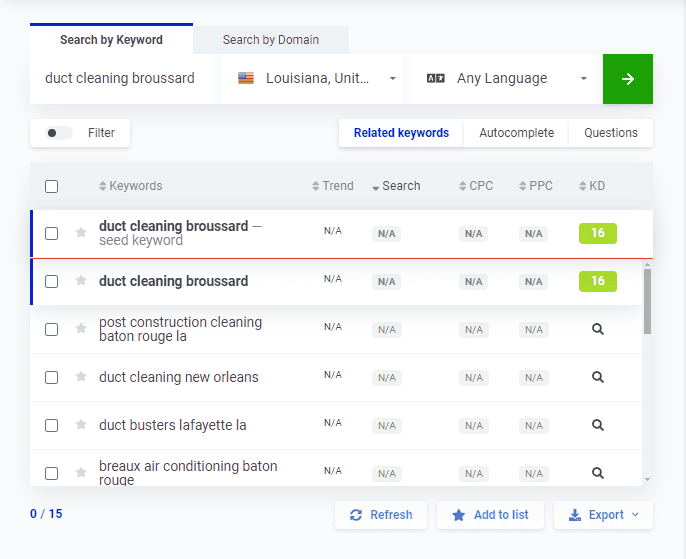Click the Add to list button
The height and width of the screenshot is (559, 686).
click(490, 515)
